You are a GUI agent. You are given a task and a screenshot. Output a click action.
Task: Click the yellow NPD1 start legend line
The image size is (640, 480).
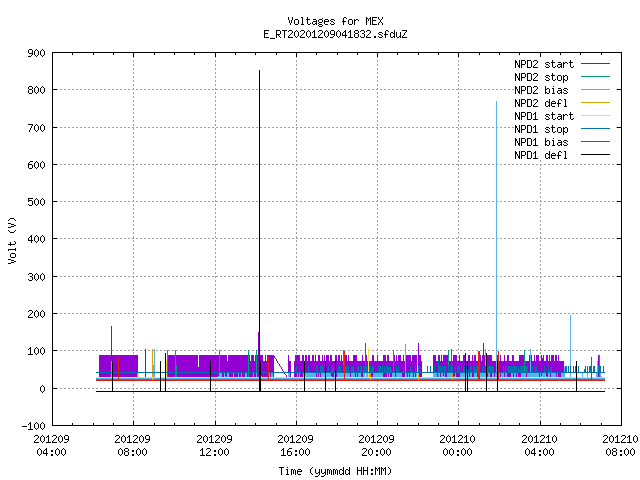pos(596,116)
